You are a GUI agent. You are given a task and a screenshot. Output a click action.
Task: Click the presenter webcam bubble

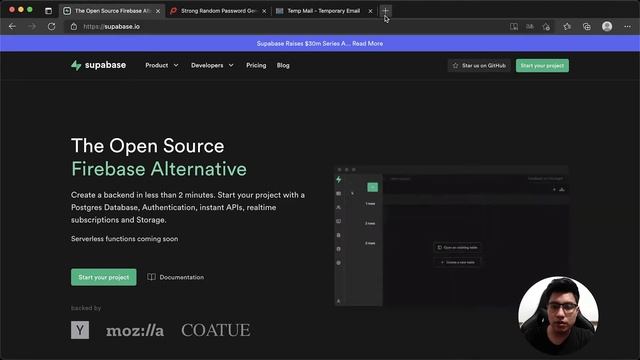point(558,316)
